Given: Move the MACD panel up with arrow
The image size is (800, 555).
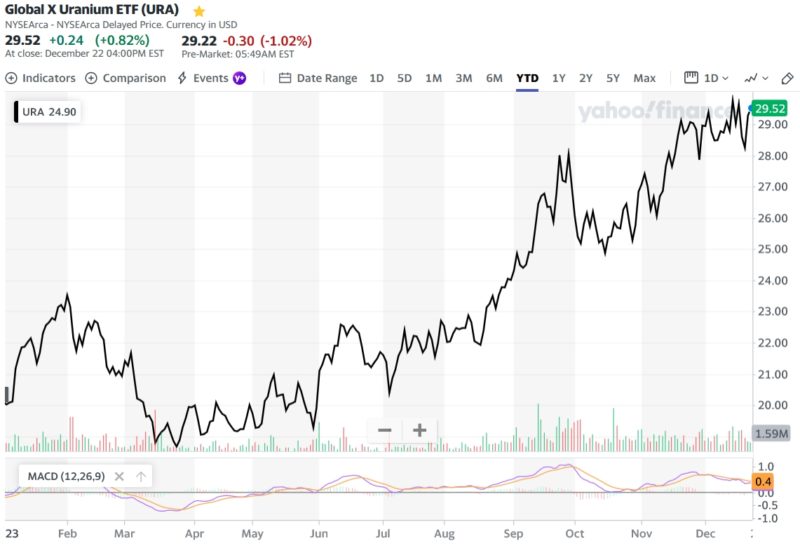Looking at the screenshot, I should [x=141, y=476].
